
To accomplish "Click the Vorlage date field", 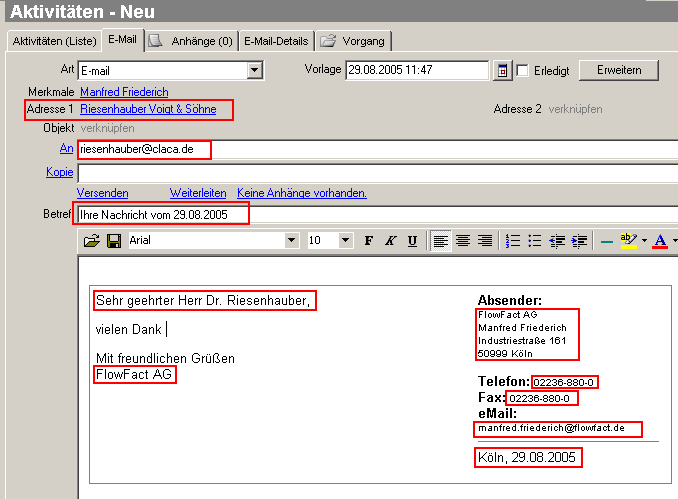I will [417, 70].
